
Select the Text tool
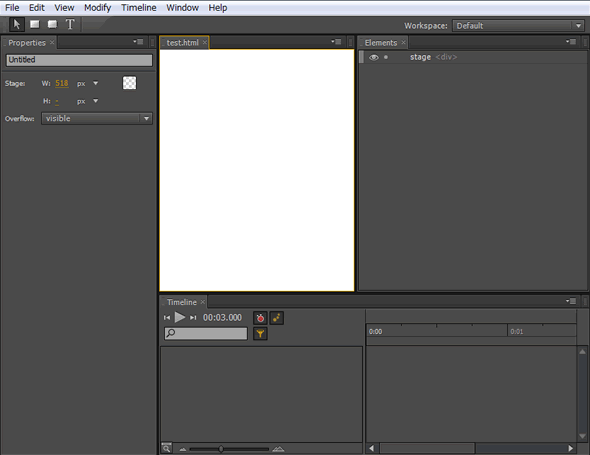point(70,24)
